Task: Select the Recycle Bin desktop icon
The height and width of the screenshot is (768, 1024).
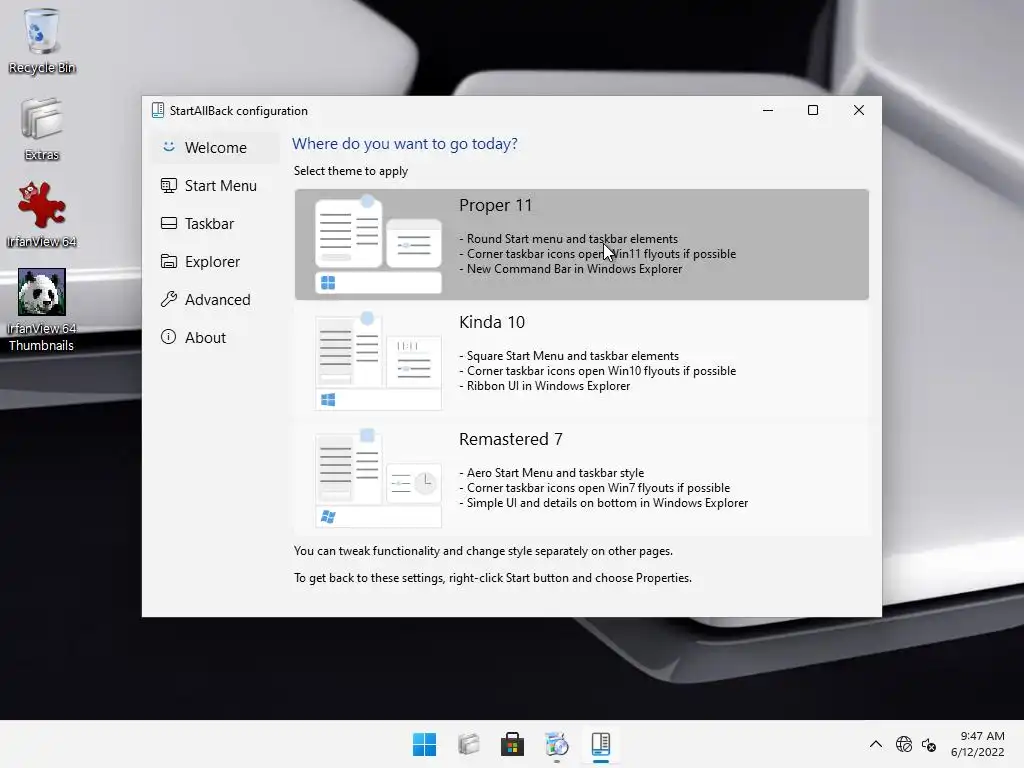Action: click(42, 40)
